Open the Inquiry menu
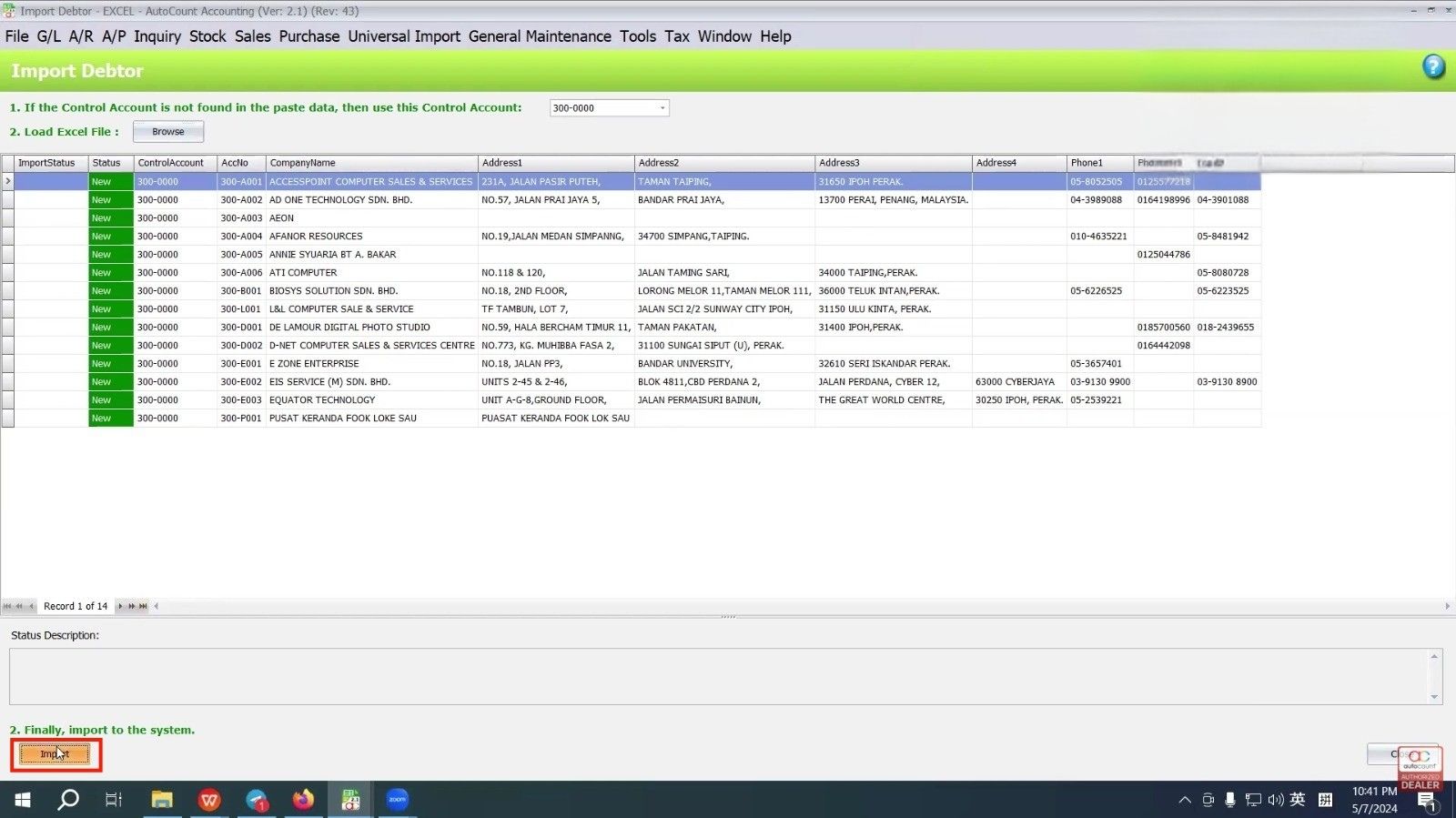Image resolution: width=1456 pixels, height=818 pixels. [157, 36]
